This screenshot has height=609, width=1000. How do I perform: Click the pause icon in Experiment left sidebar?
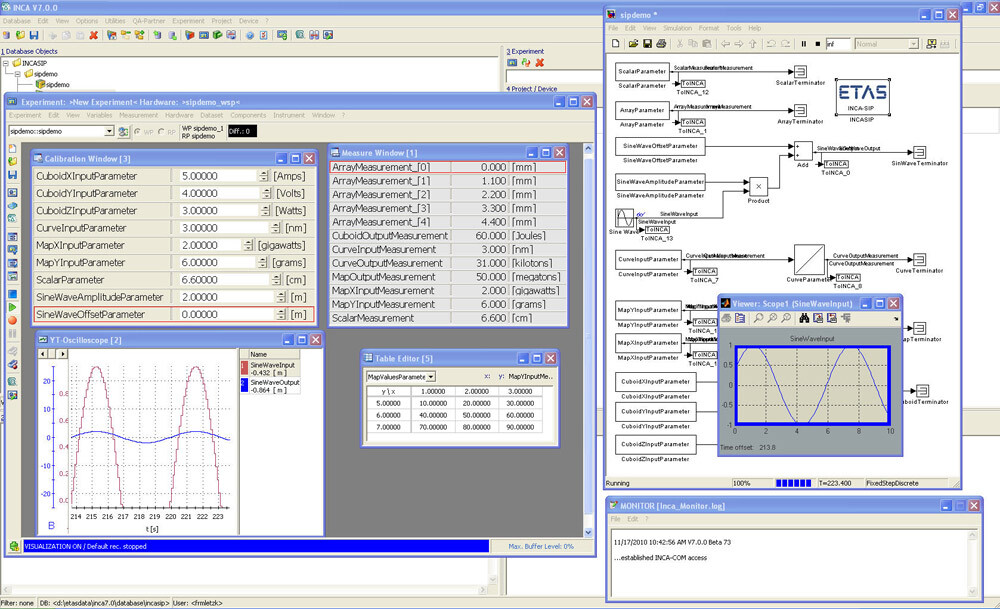tap(13, 334)
